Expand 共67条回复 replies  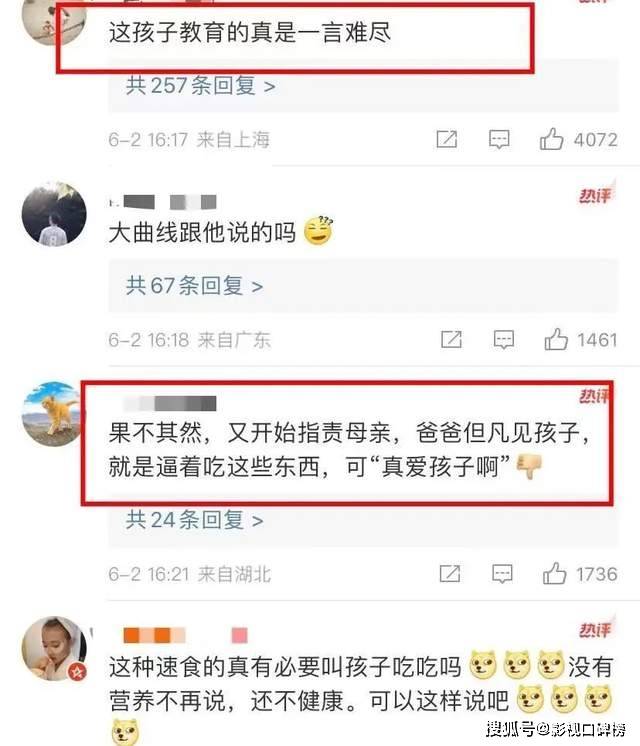194,286
